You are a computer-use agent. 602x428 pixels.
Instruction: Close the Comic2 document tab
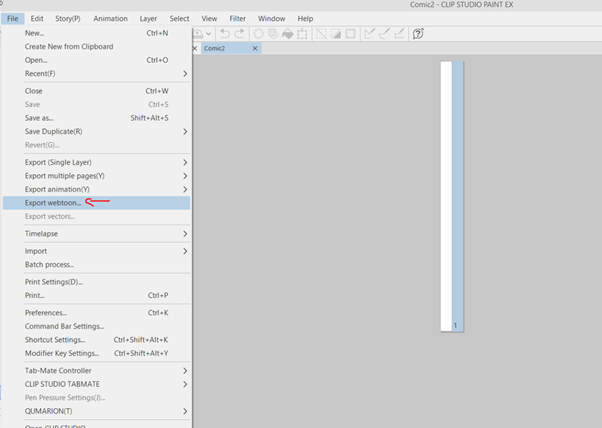[255, 48]
